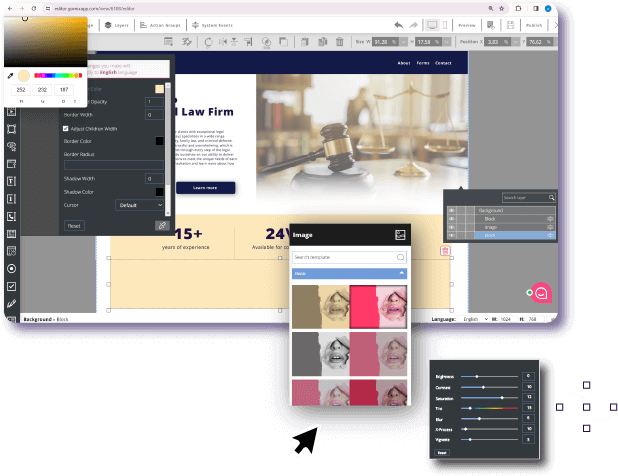618x476 pixels.
Task: Click the redo arrow in the top toolbar
Action: [x=412, y=24]
